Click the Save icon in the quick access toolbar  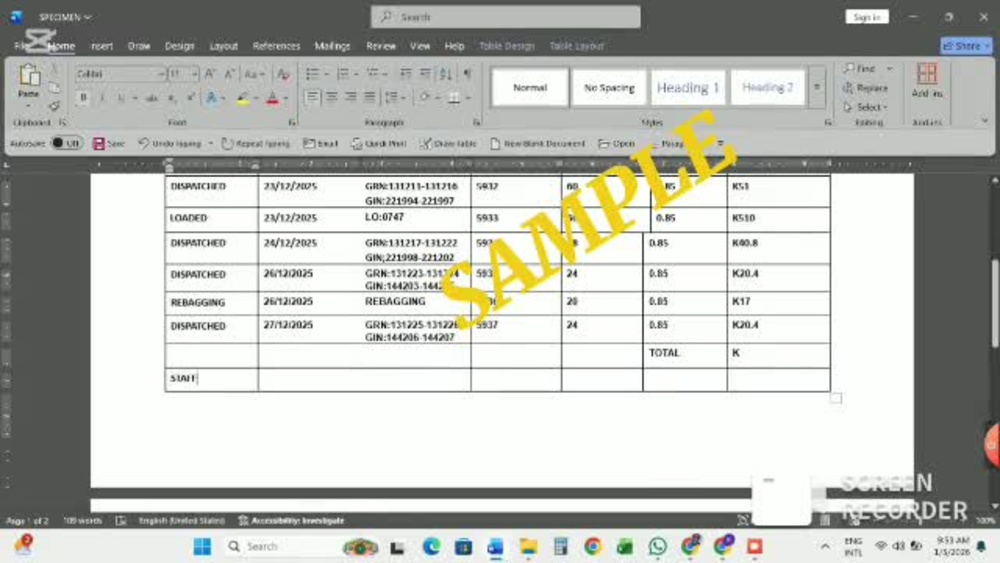click(x=109, y=143)
